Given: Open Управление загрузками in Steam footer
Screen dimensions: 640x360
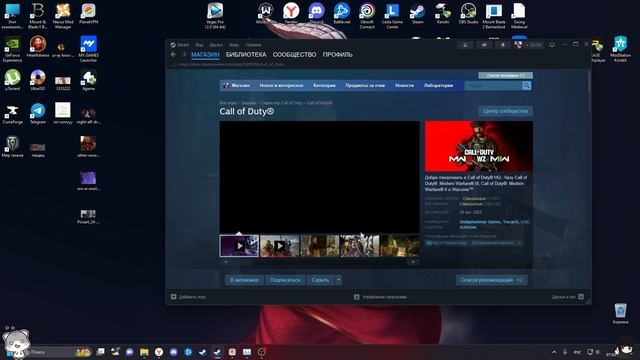Looking at the screenshot, I should (380, 297).
